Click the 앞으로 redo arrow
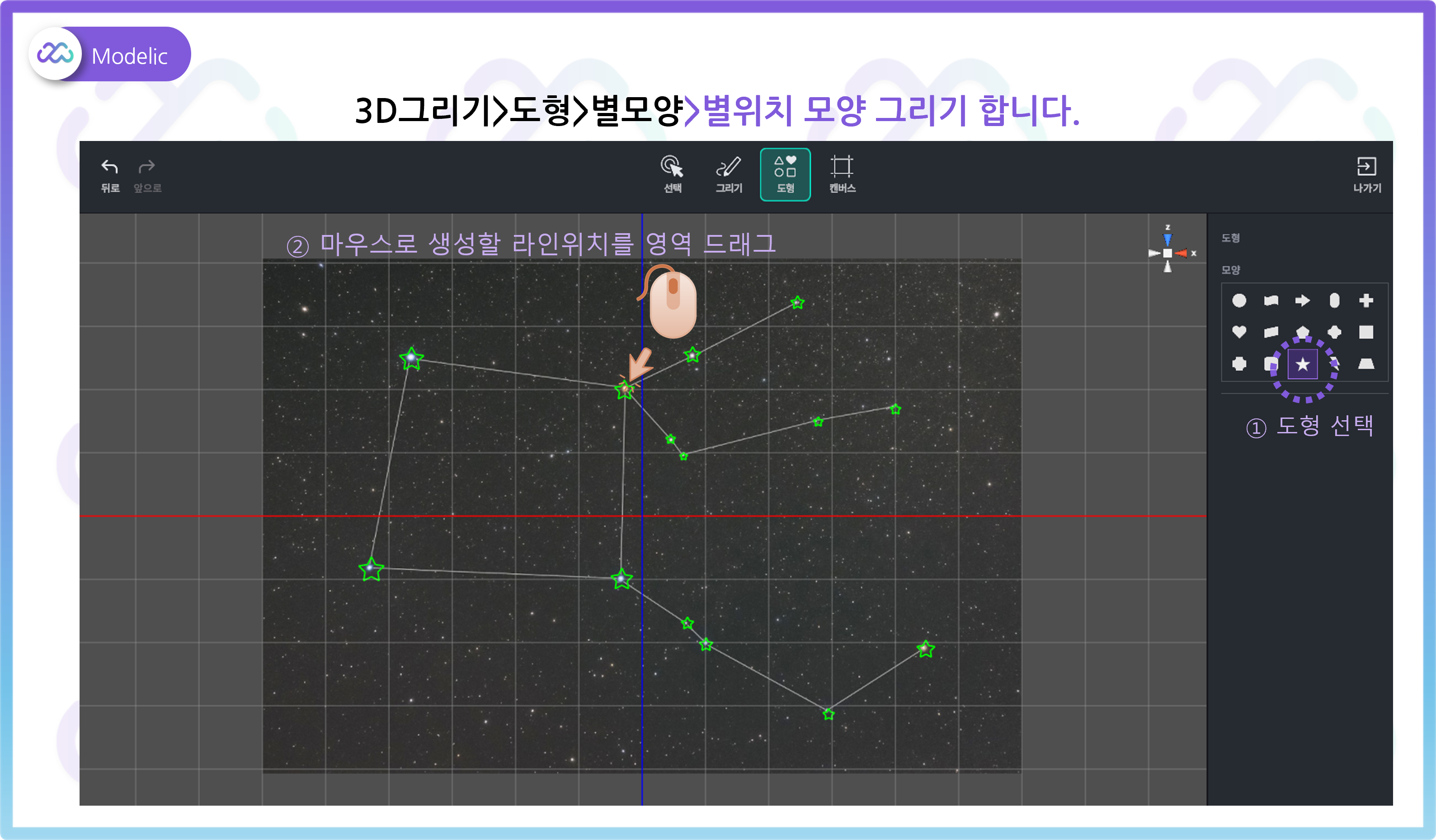Image resolution: width=1436 pixels, height=840 pixels. (147, 175)
